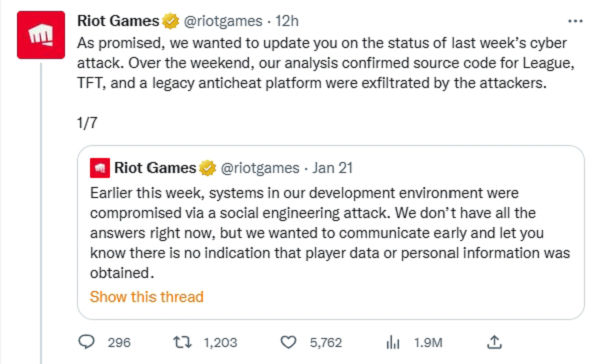Image resolution: width=600 pixels, height=364 pixels.
Task: Open the Riot Games profile avatar
Action: pyautogui.click(x=41, y=35)
